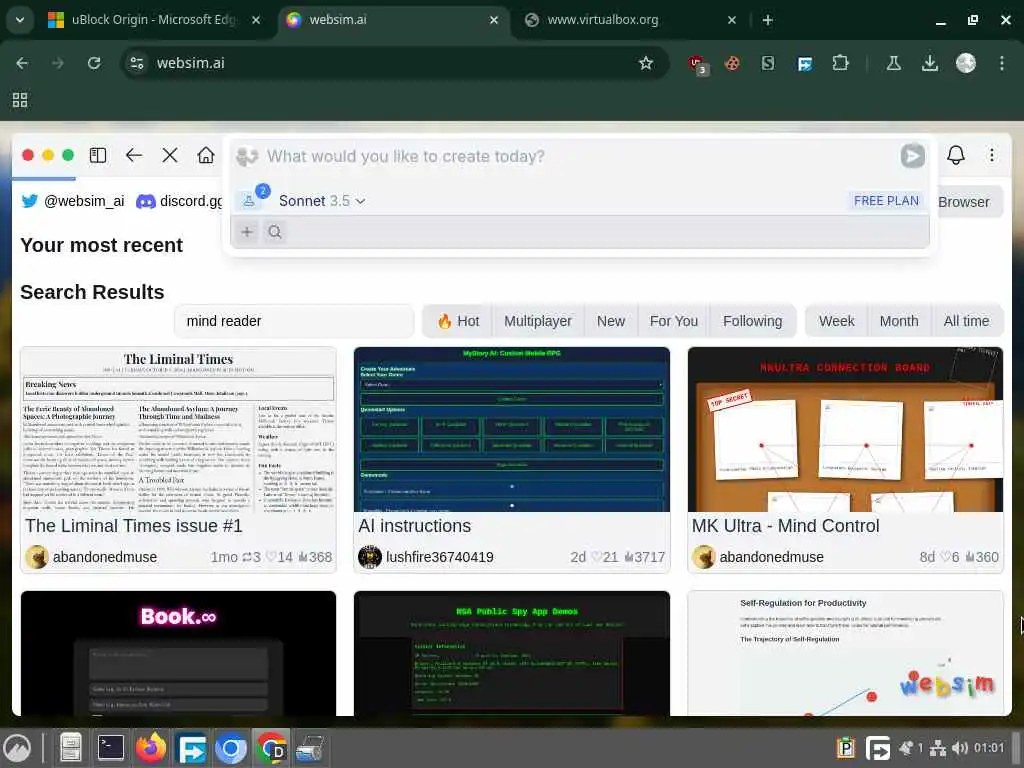Viewport: 1024px width, 768px height.
Task: Open the AI instructions project thumbnail
Action: [511, 430]
